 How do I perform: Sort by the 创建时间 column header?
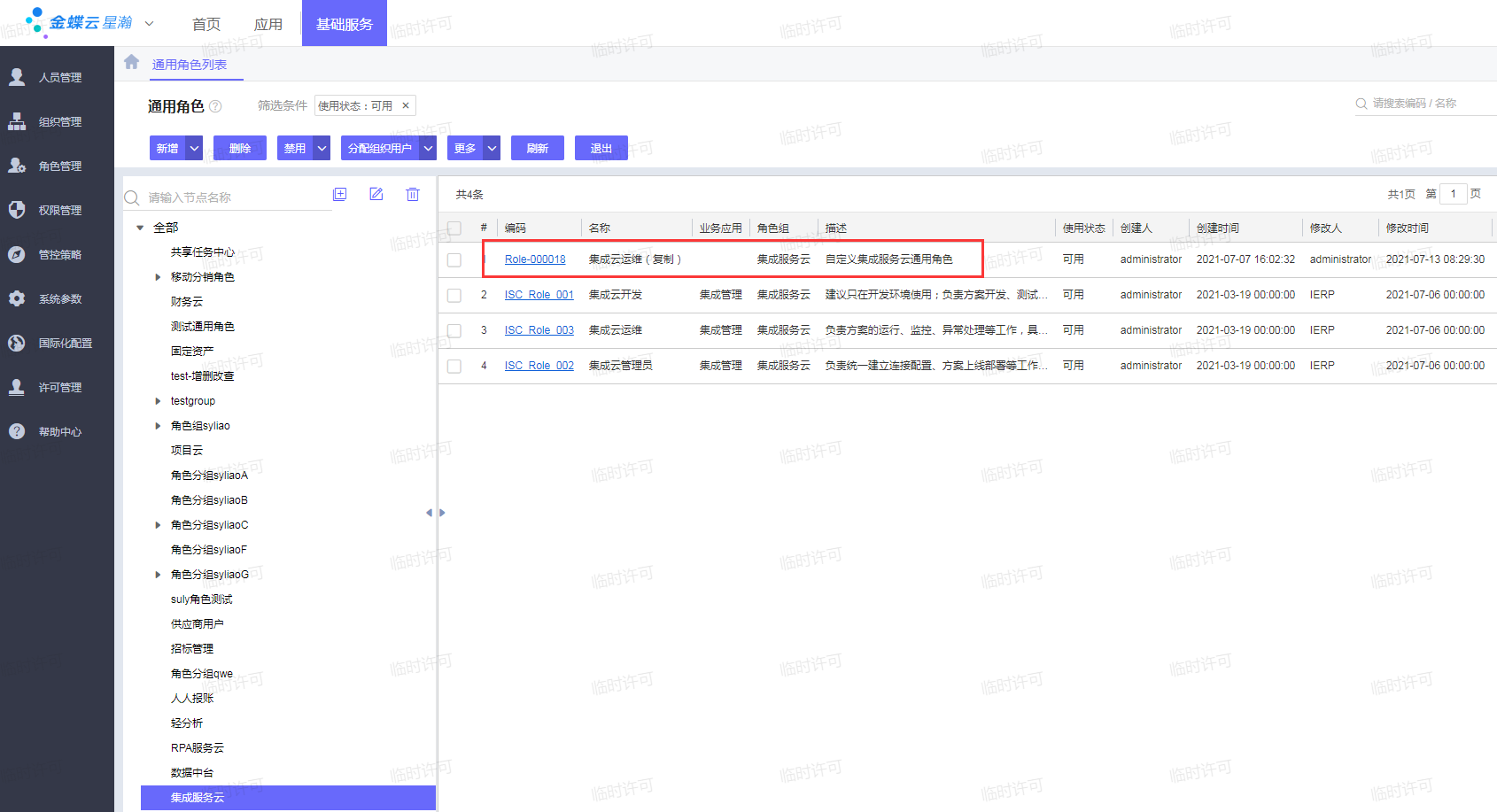(1218, 228)
